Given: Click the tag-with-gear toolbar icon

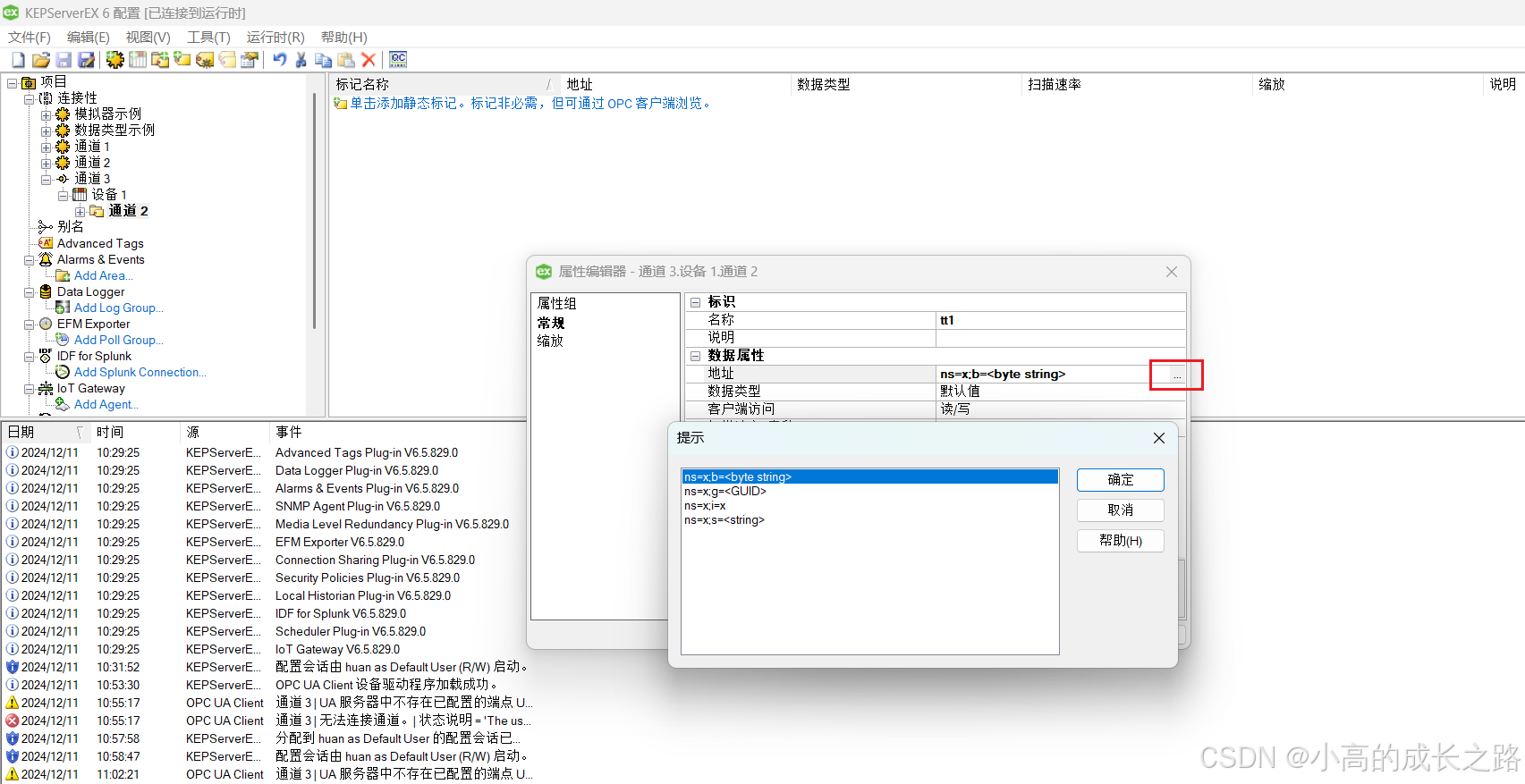Looking at the screenshot, I should point(205,60).
